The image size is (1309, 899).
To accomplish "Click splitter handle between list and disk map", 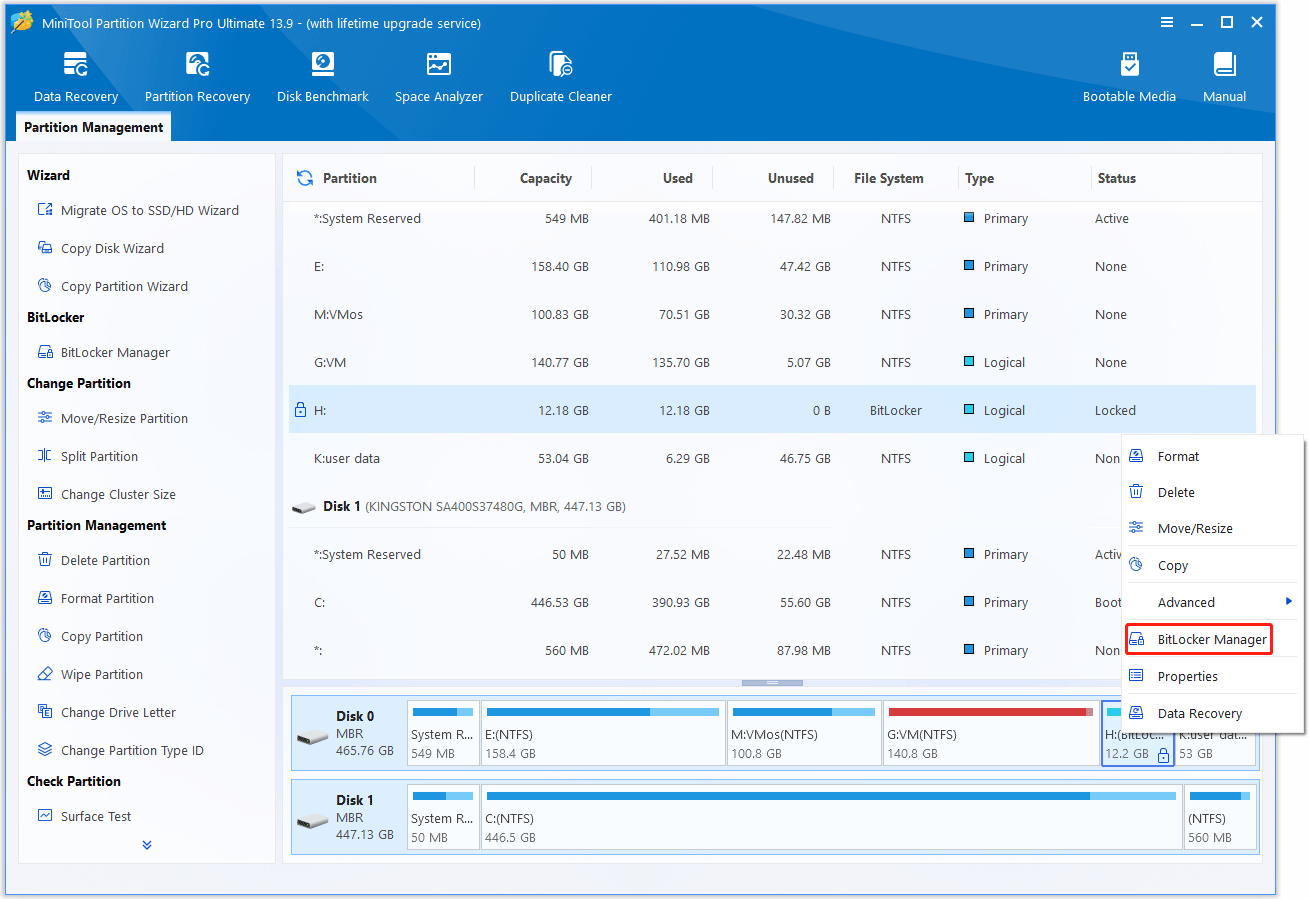I will coord(772,682).
